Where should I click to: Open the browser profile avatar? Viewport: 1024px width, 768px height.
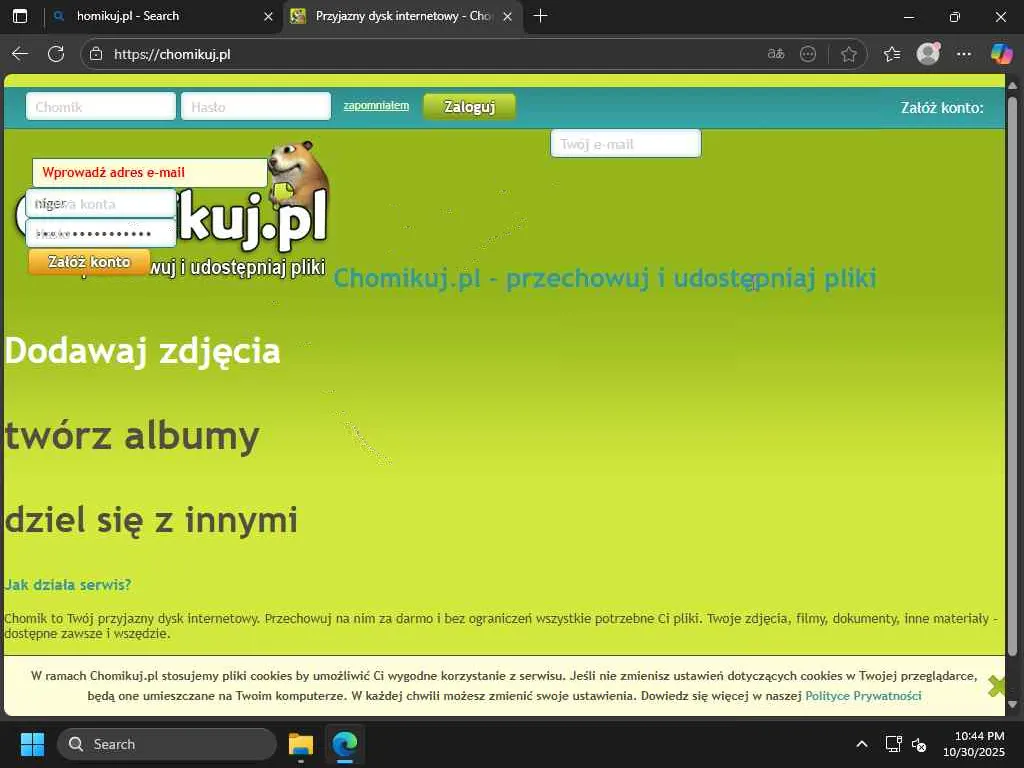pos(928,54)
